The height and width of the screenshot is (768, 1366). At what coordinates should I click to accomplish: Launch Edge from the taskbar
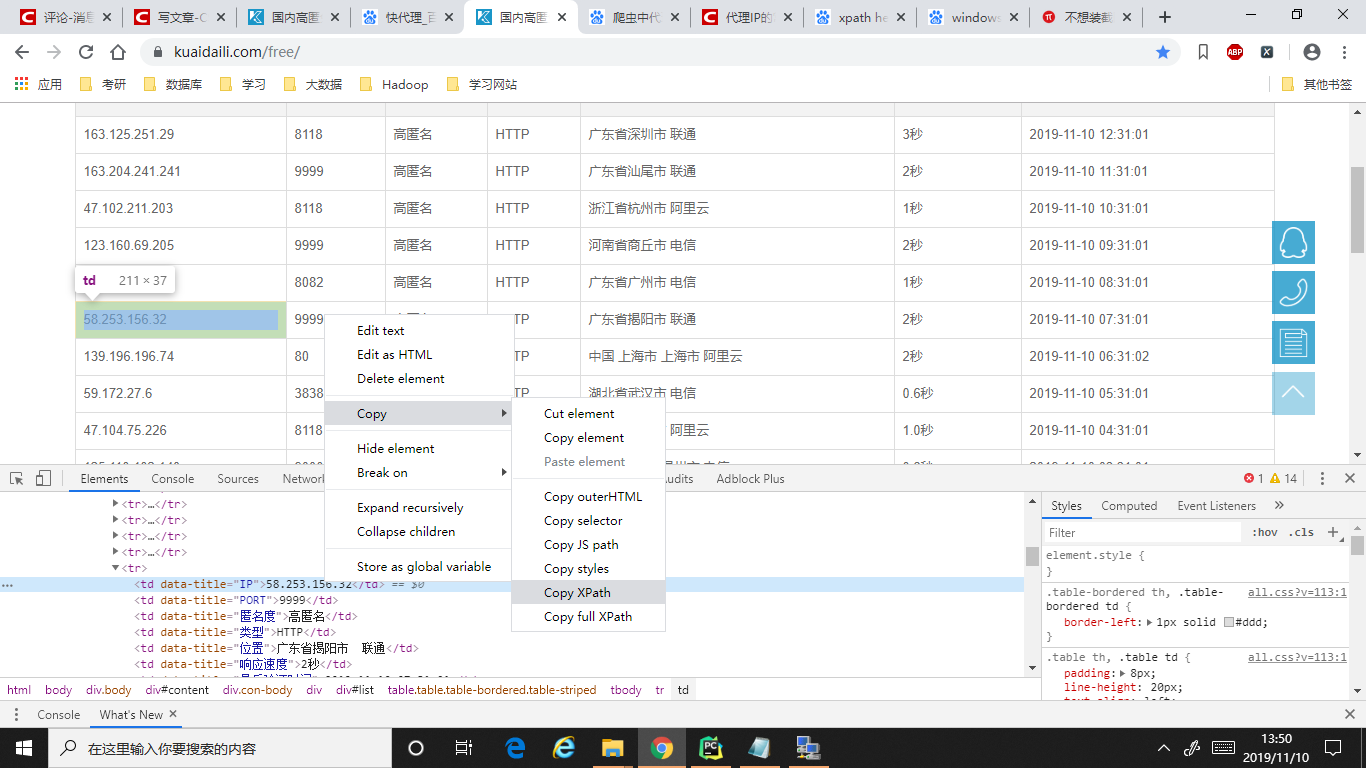pyautogui.click(x=516, y=747)
